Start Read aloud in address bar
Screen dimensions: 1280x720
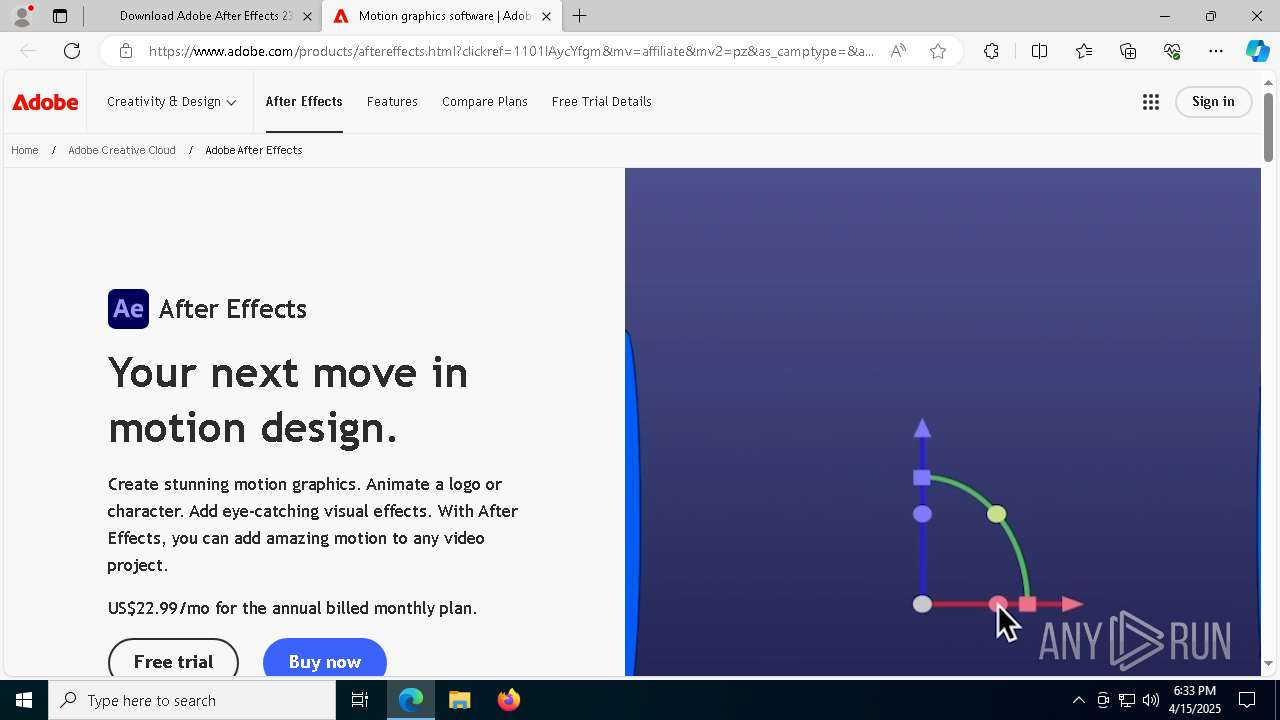[x=898, y=51]
